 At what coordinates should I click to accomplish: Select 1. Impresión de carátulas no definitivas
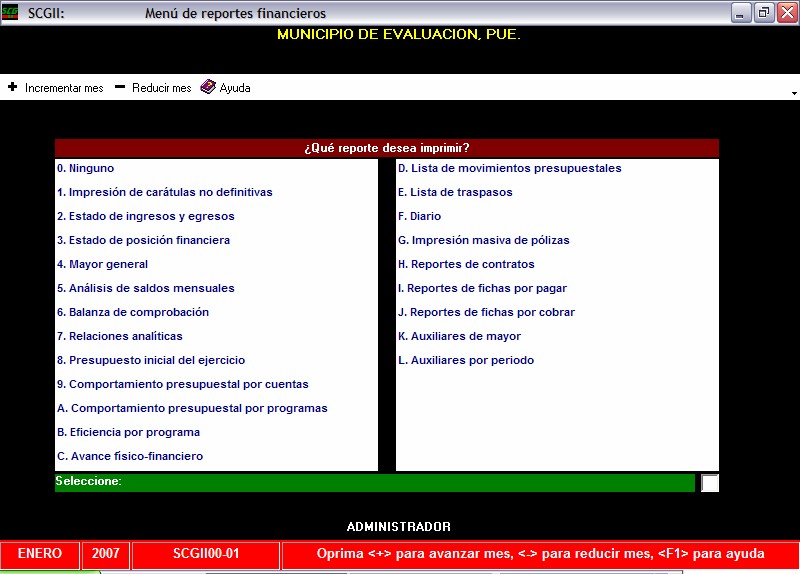pos(165,192)
